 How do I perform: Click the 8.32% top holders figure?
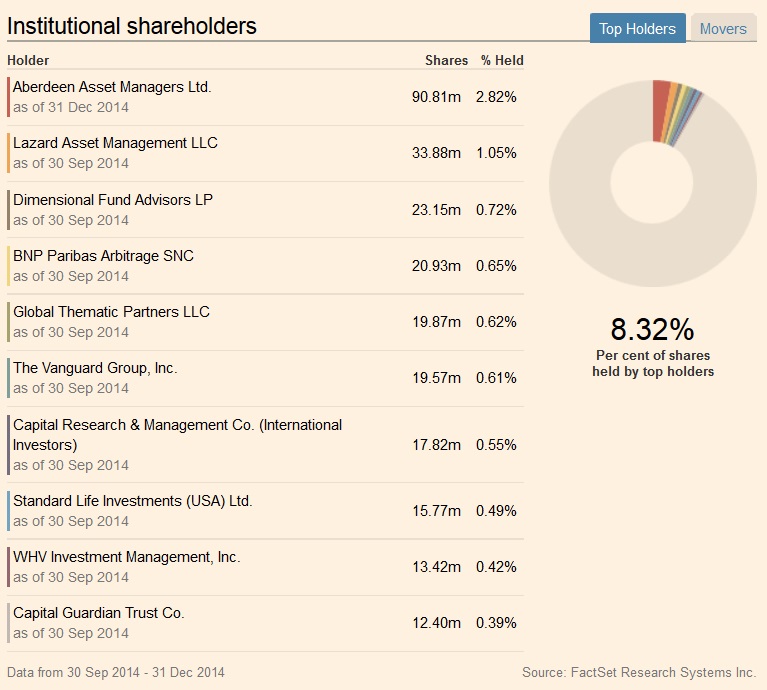point(652,329)
